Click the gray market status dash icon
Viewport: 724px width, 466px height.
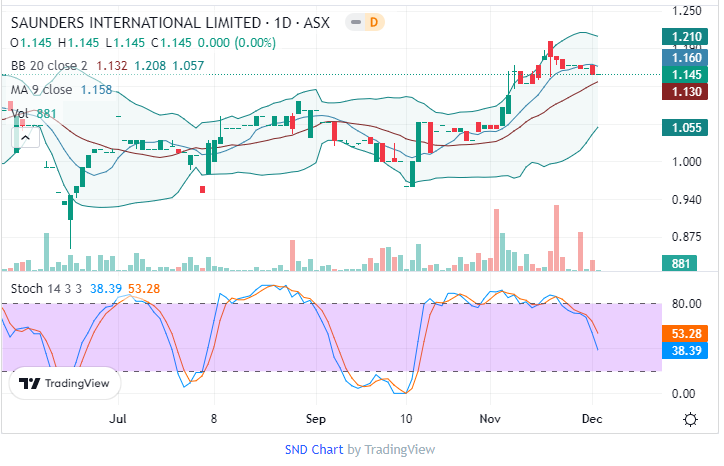pos(354,22)
